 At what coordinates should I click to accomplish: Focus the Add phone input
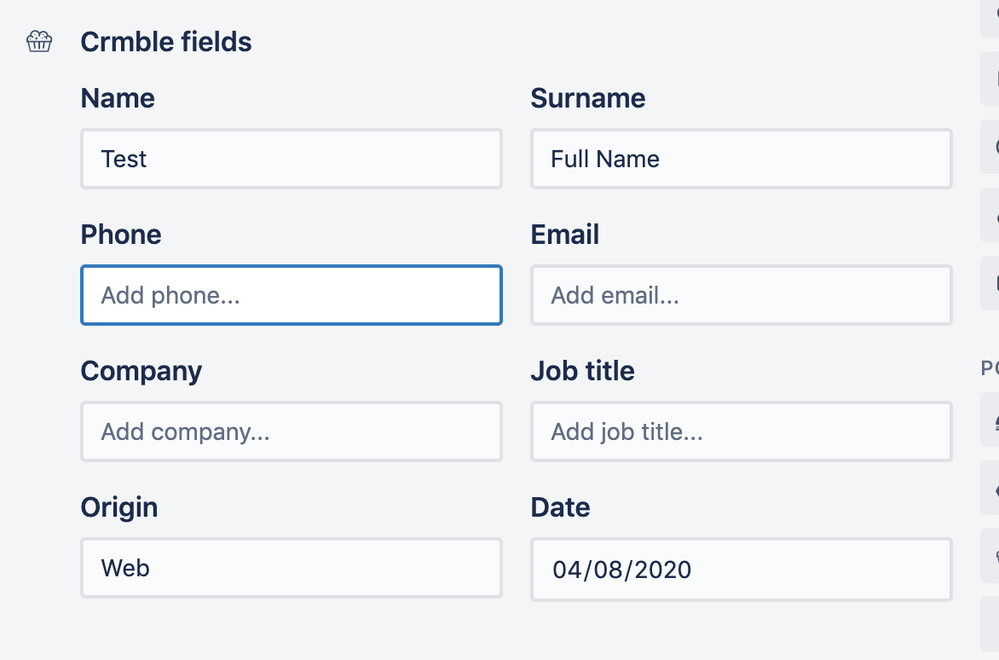tap(291, 295)
